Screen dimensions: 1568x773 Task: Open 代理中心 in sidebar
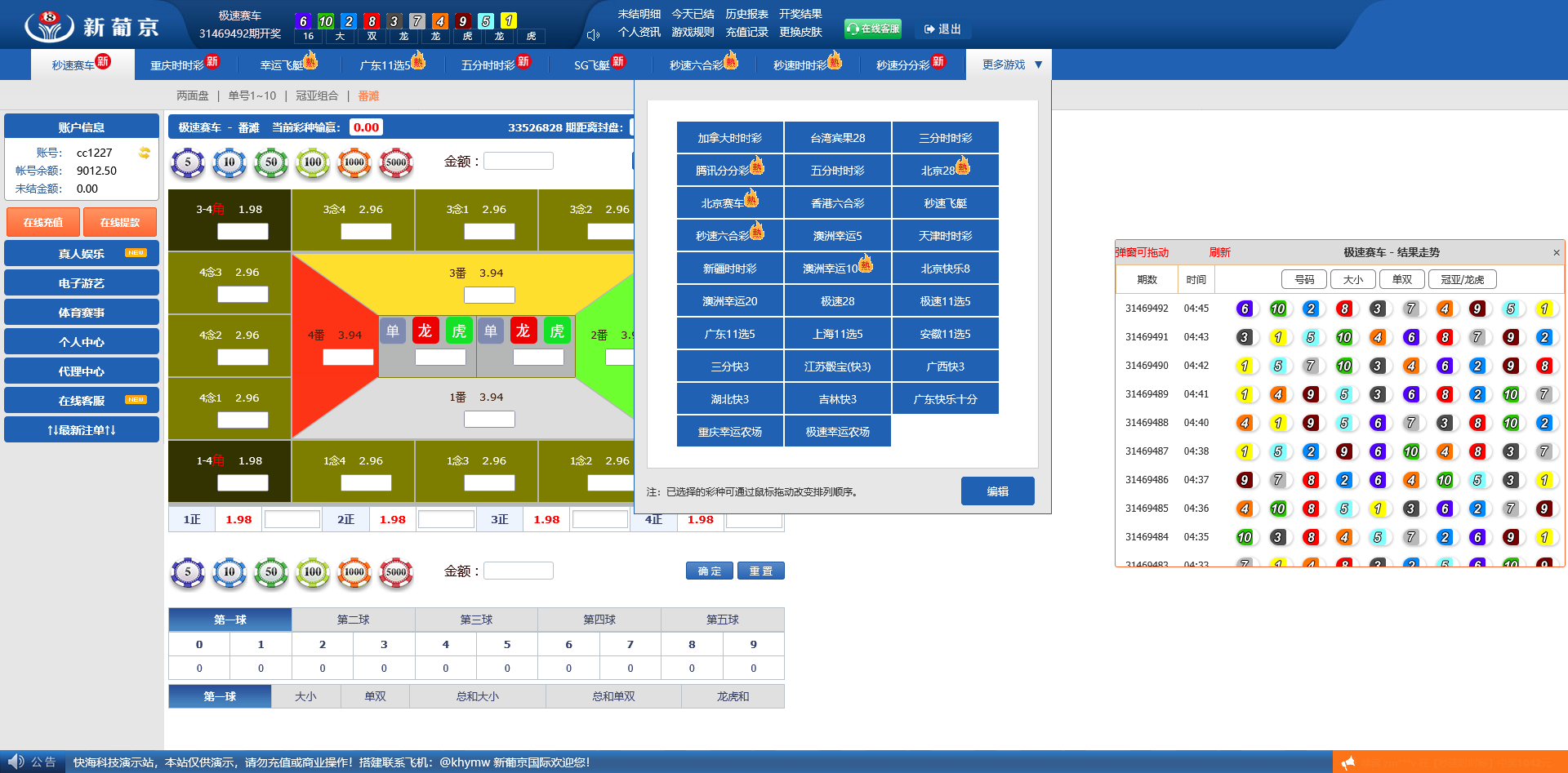pyautogui.click(x=82, y=371)
